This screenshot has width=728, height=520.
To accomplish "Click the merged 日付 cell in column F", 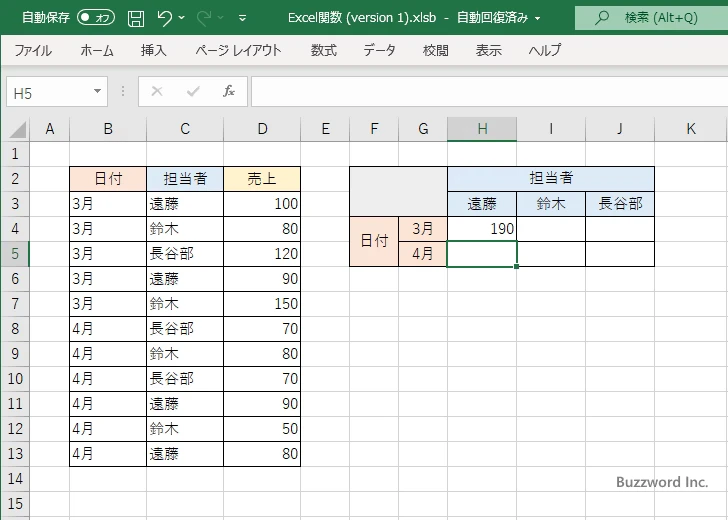I will point(374,241).
